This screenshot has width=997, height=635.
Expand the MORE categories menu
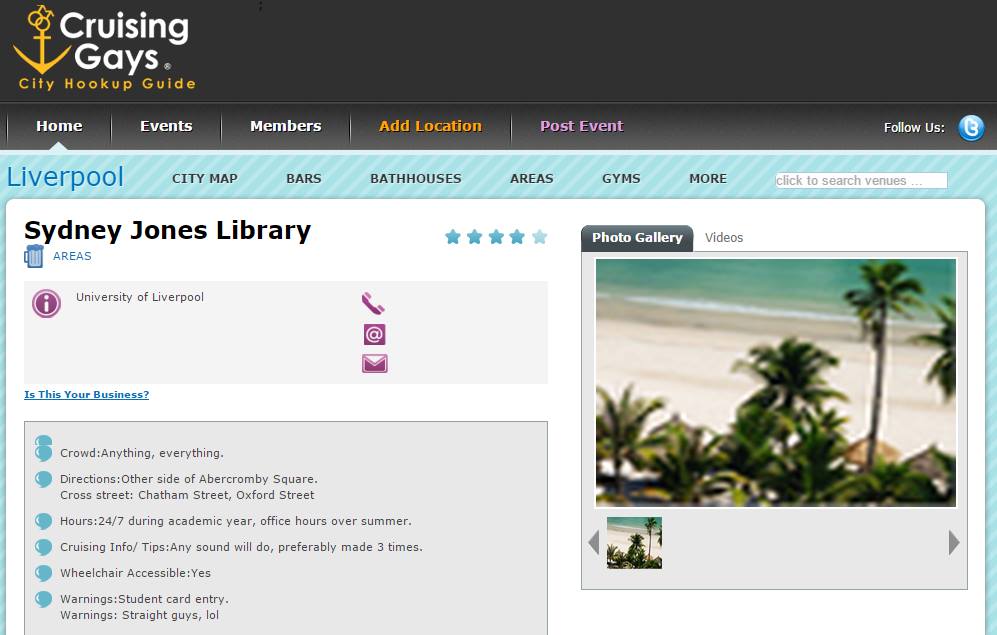click(x=708, y=179)
